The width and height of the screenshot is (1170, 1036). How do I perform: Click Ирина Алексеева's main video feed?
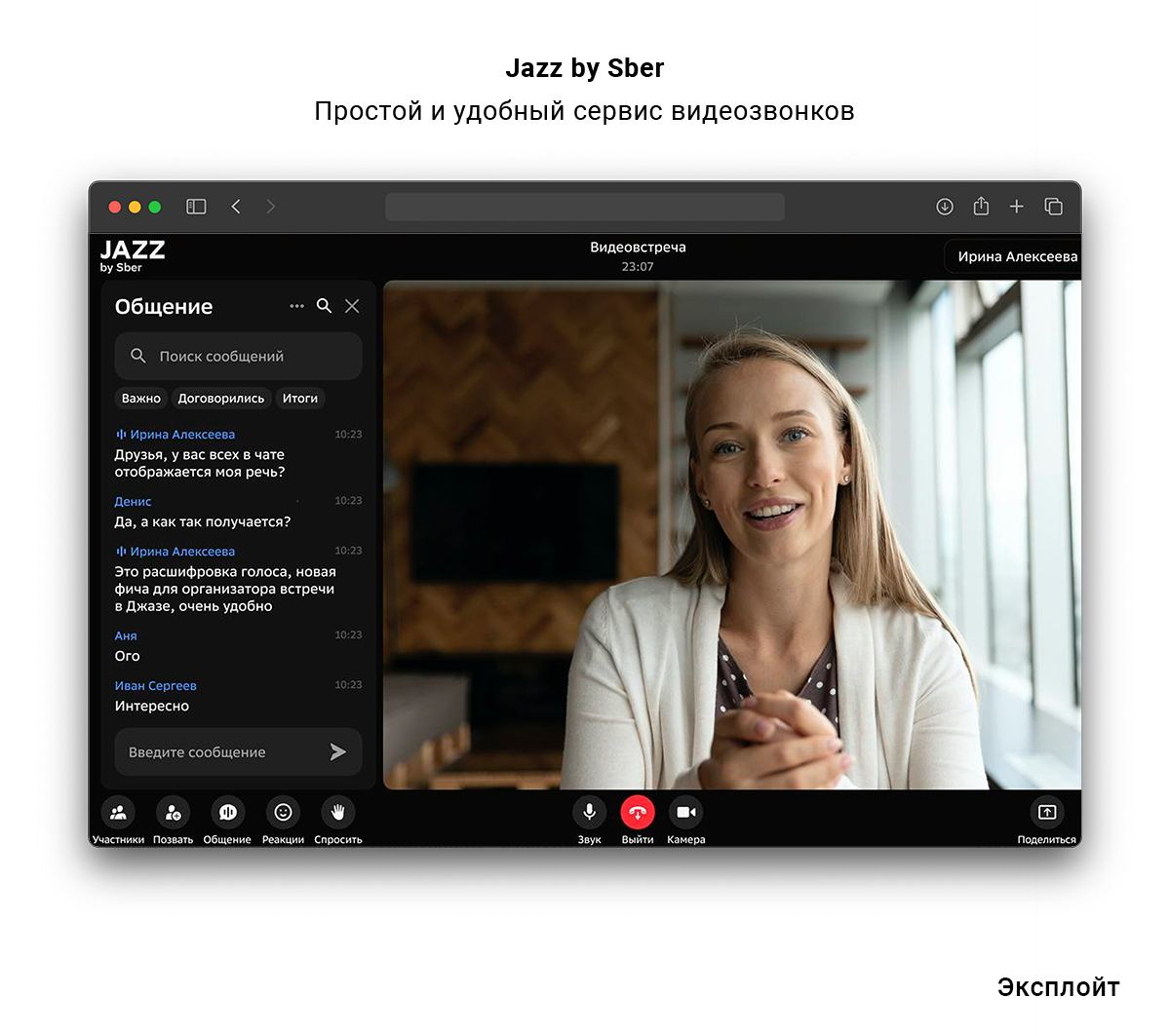[732, 535]
